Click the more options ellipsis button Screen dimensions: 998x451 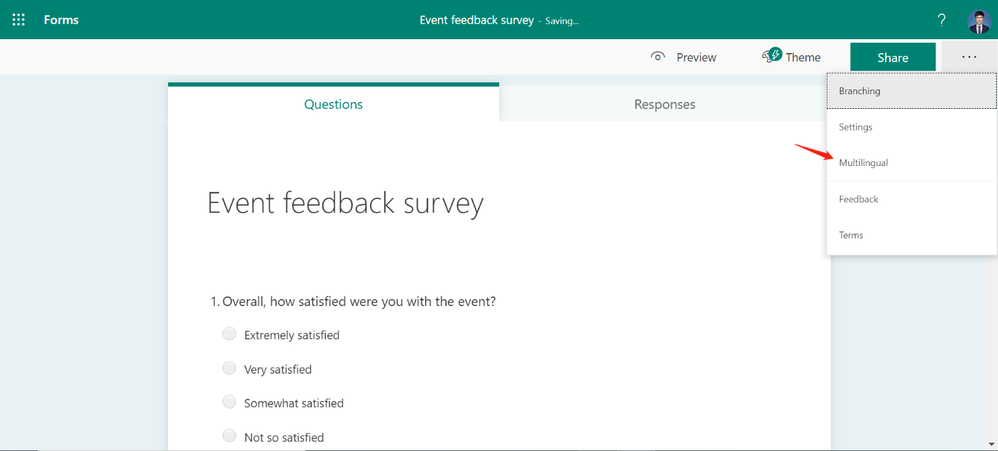(969, 57)
